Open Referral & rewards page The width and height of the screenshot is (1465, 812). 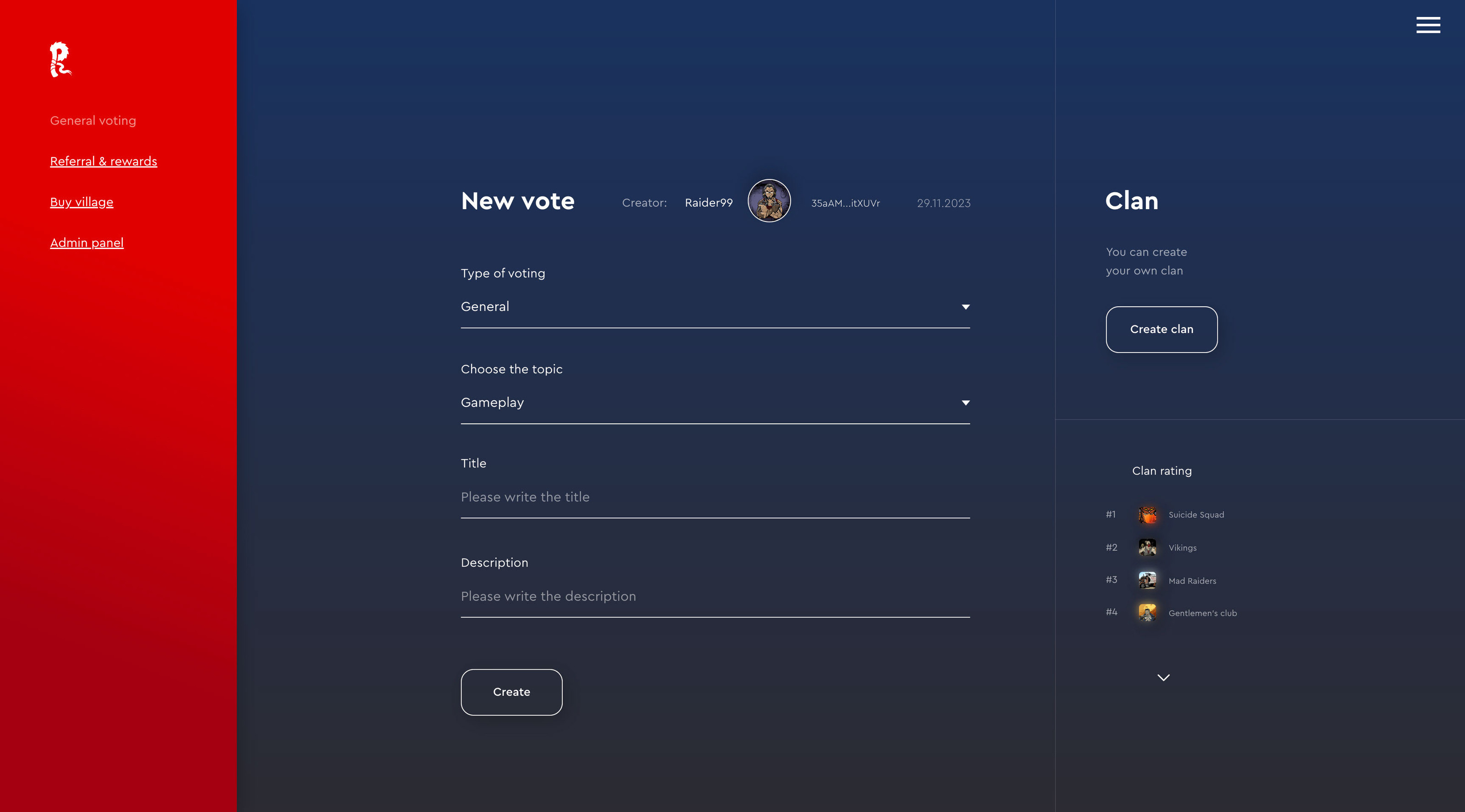tap(103, 162)
